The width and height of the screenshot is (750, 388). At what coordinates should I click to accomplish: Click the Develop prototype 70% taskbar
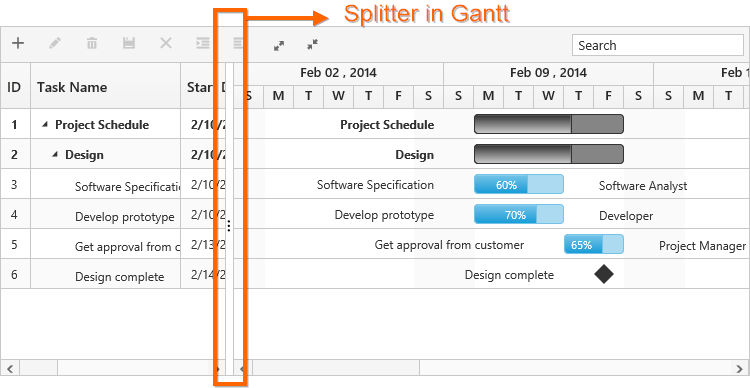(x=519, y=214)
